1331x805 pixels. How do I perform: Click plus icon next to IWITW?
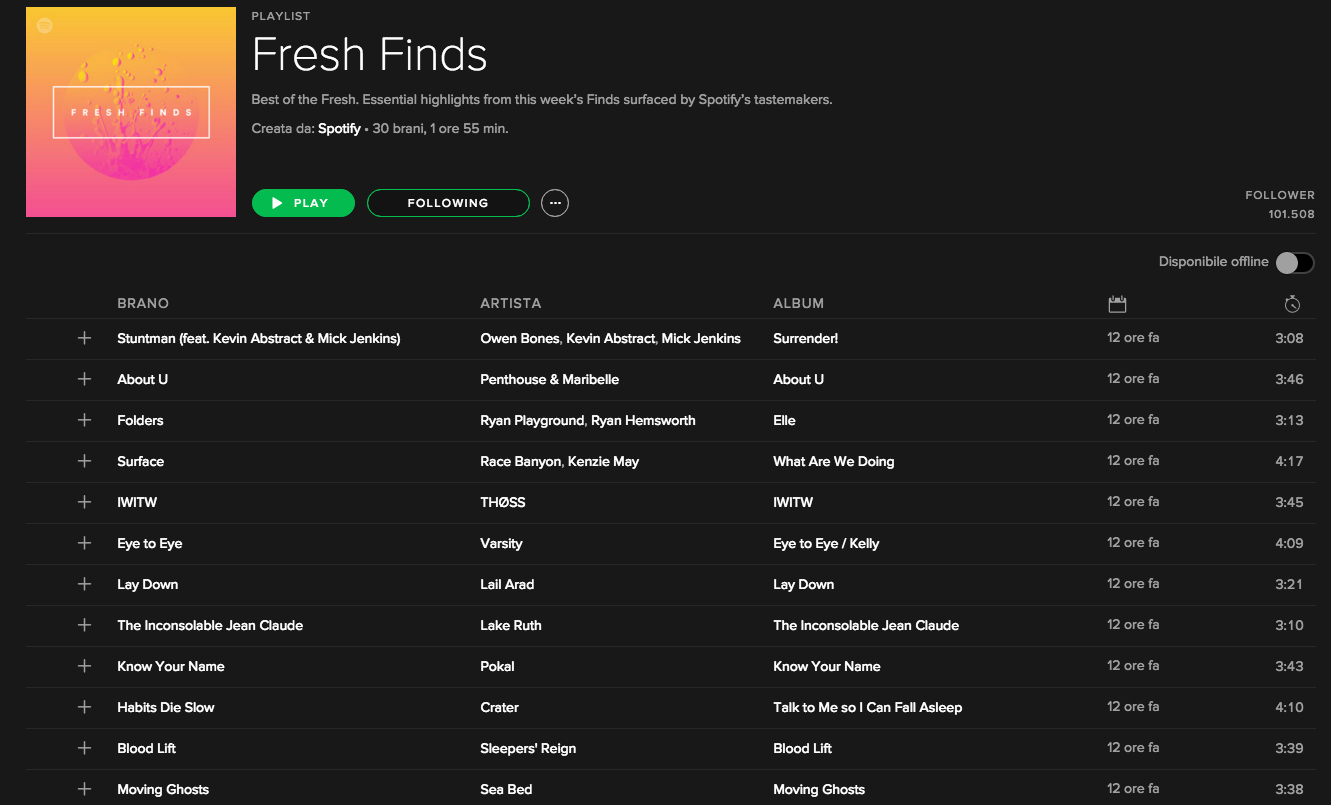pyautogui.click(x=84, y=502)
